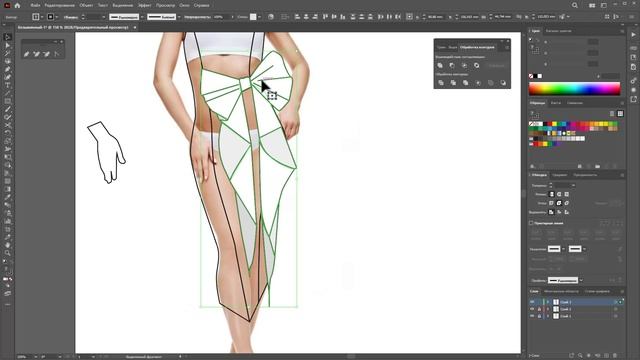
Task: Click the Recolor Artwork wheel icon
Action: click(271, 17)
